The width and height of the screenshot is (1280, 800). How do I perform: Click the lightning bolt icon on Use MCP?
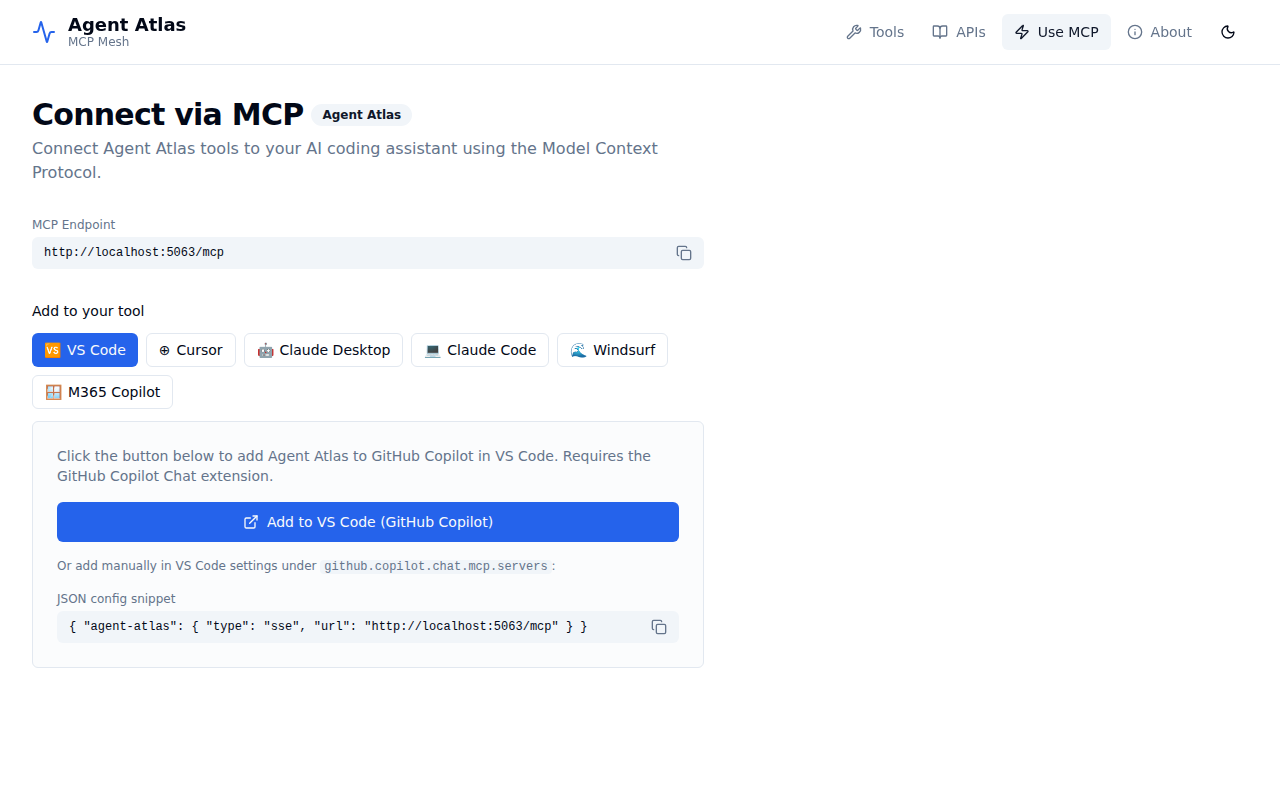pyautogui.click(x=1021, y=32)
